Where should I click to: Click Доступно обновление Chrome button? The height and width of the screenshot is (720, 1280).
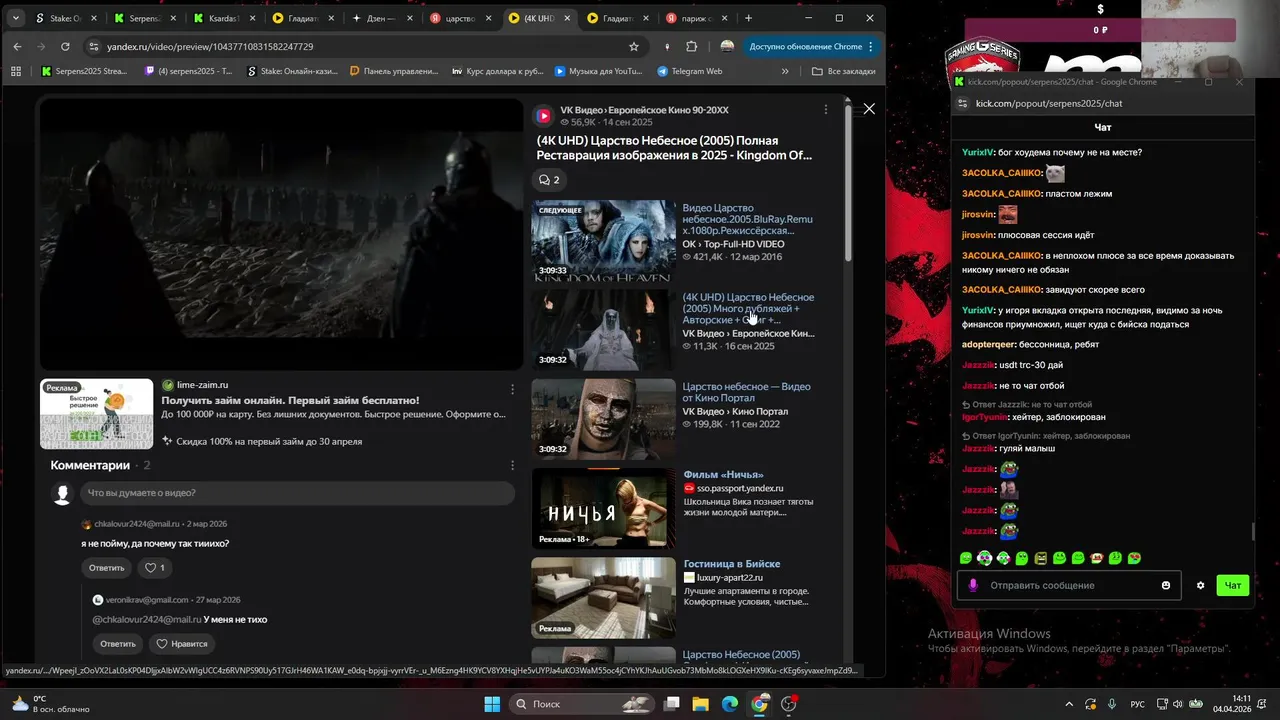[805, 46]
